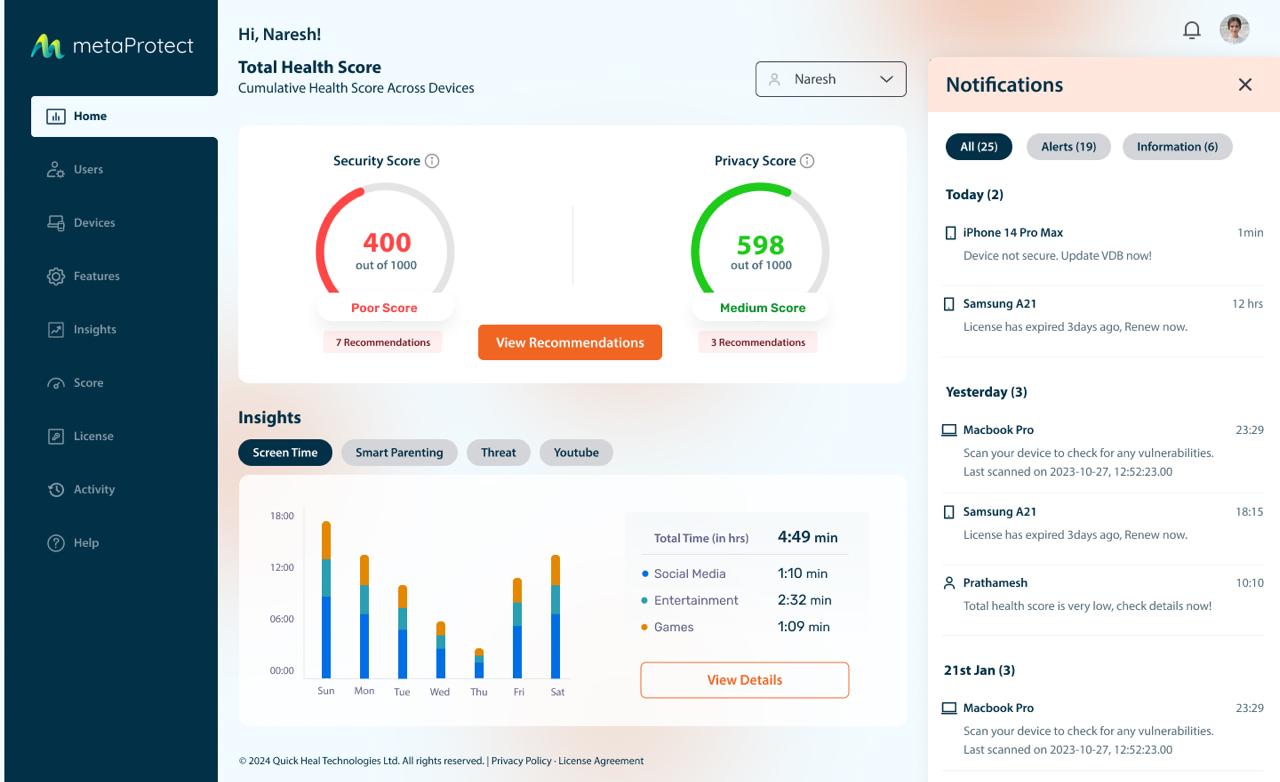Filter notifications by Information (6)
The image size is (1280, 782).
(1177, 147)
